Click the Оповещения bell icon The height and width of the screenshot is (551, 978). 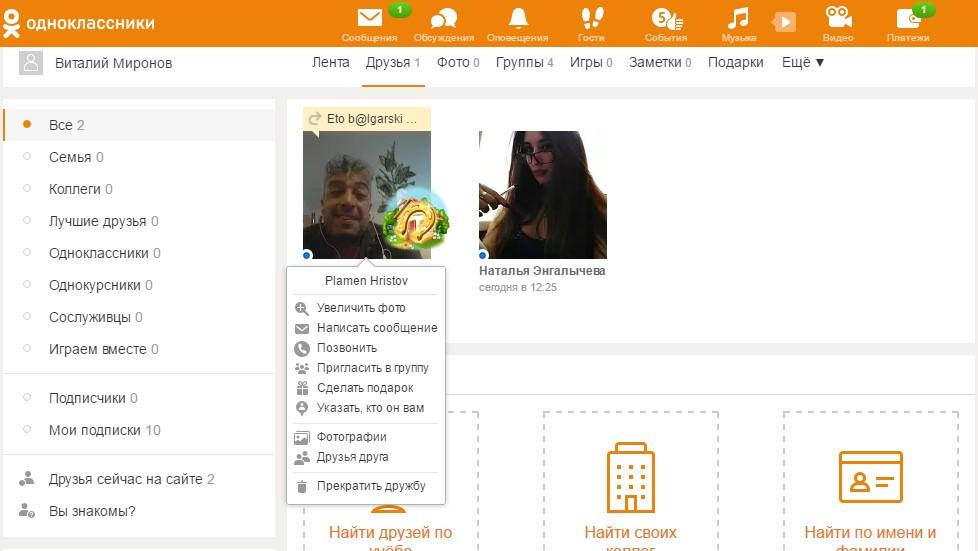[x=517, y=19]
